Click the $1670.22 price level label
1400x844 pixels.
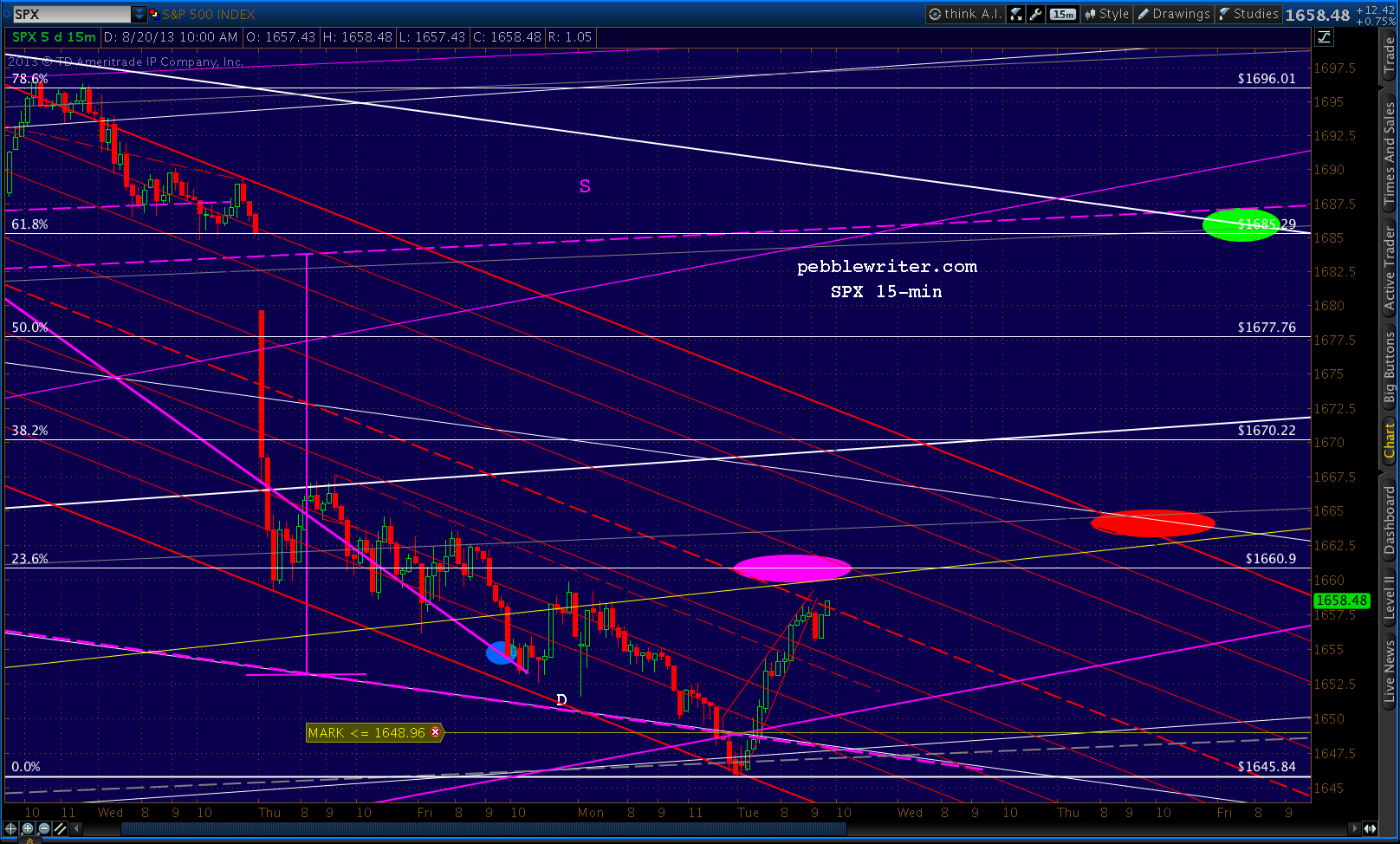pos(1267,431)
